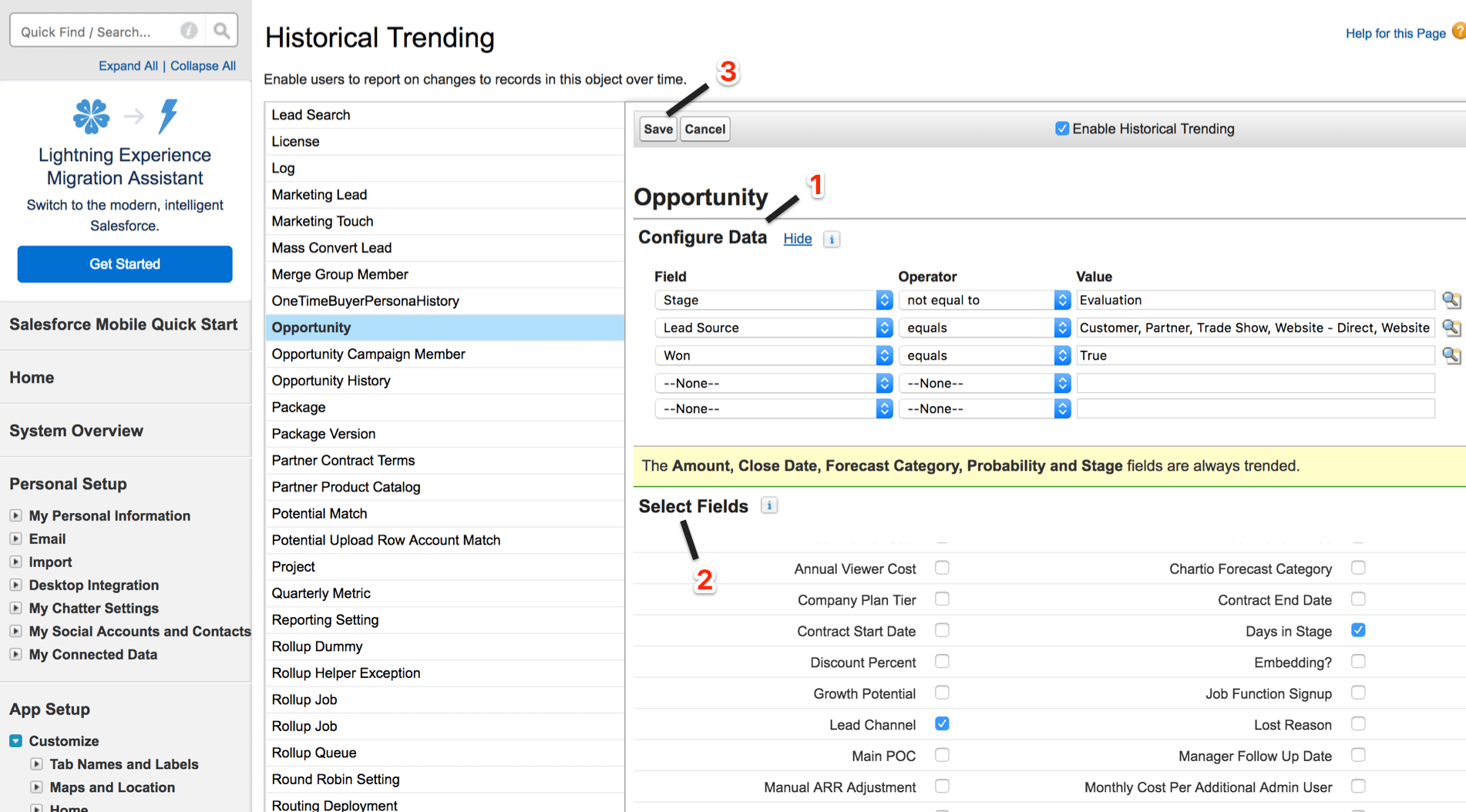Uncheck the Days in Stage checkbox

1358,630
